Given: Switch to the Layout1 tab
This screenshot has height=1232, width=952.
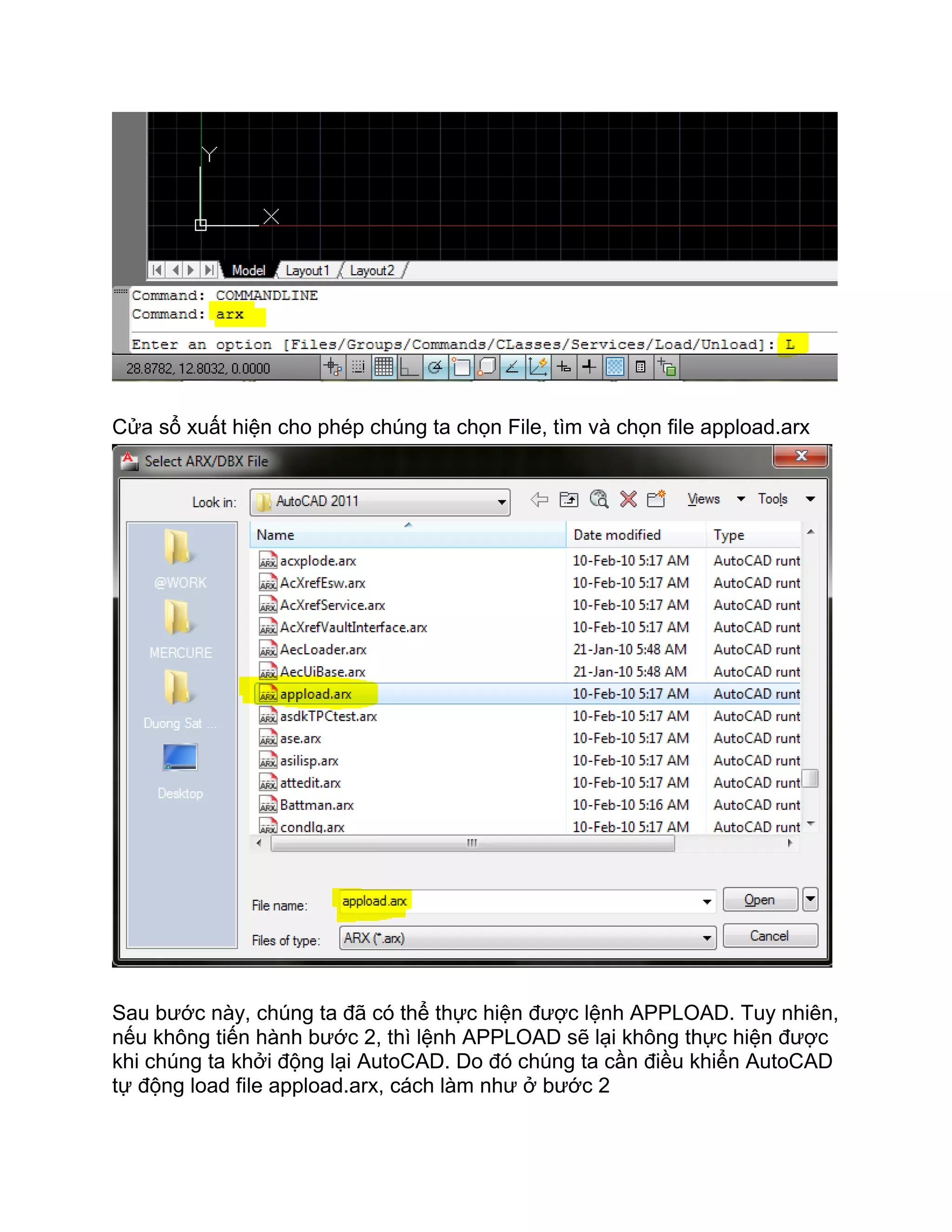Looking at the screenshot, I should (307, 271).
